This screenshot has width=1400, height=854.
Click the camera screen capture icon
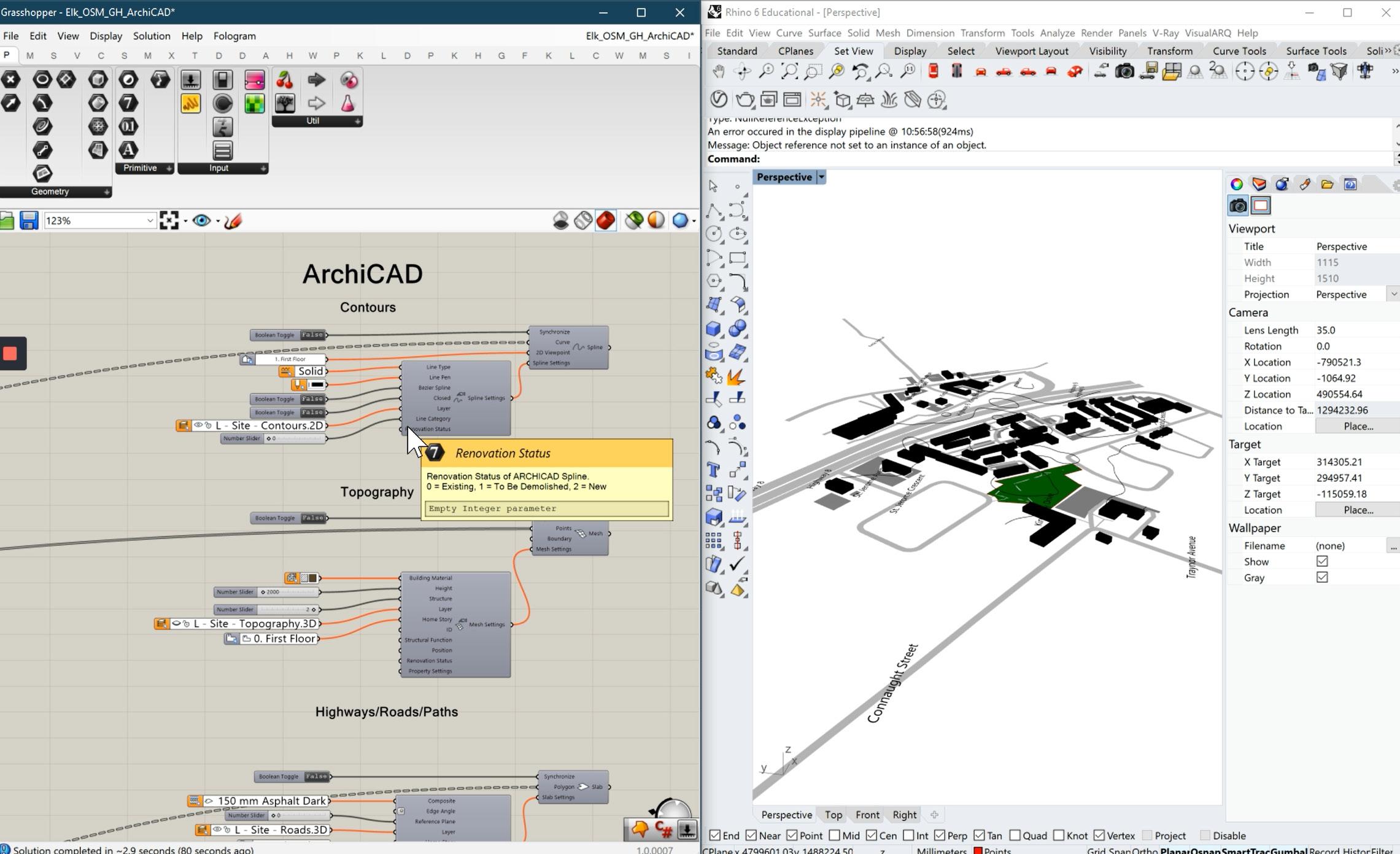(1124, 72)
